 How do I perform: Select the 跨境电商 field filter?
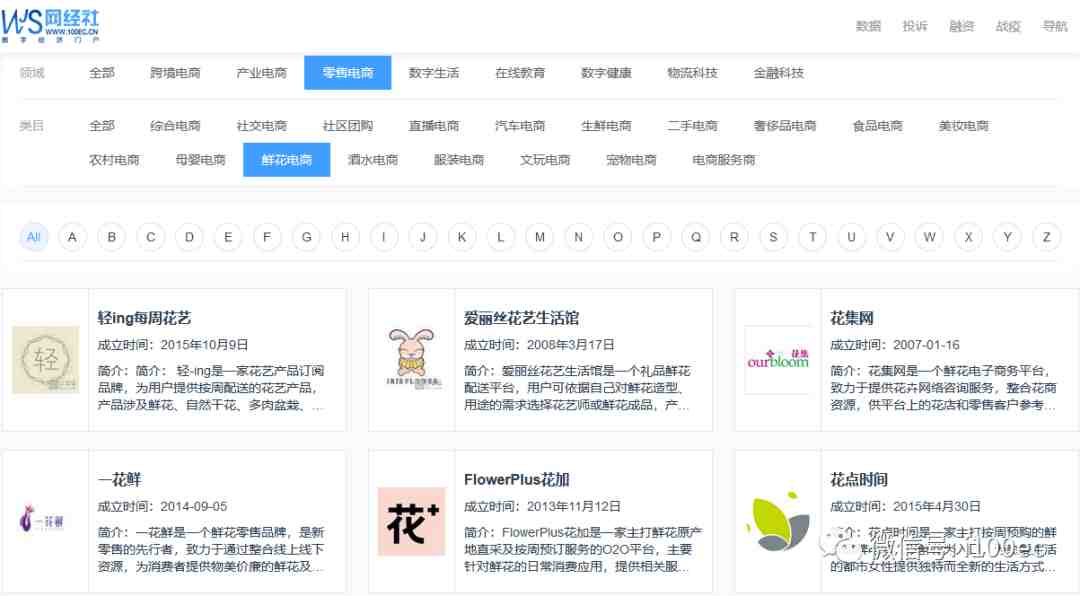[175, 72]
